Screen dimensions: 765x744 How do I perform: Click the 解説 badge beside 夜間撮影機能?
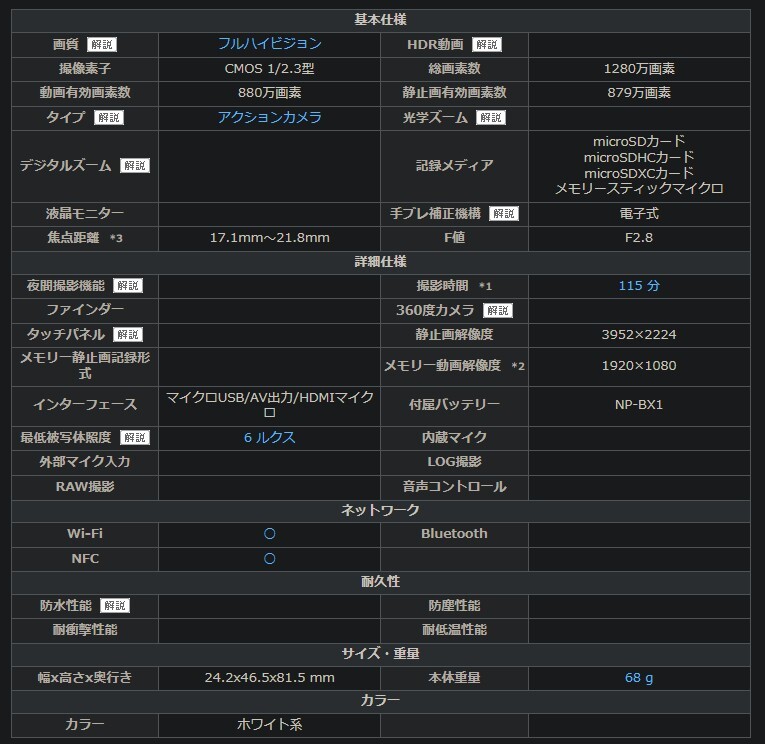(128, 285)
